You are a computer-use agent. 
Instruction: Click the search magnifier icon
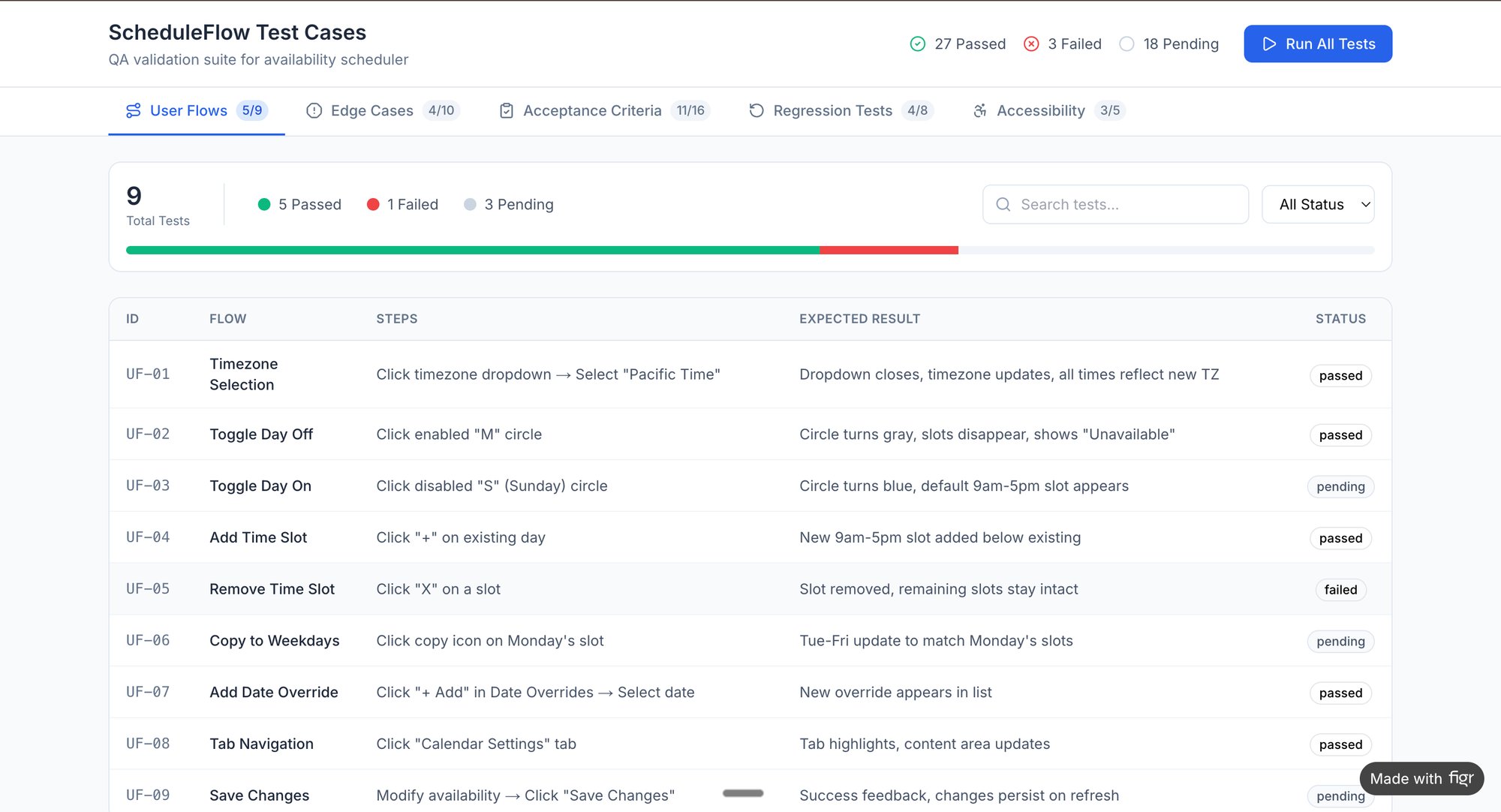(x=1003, y=204)
